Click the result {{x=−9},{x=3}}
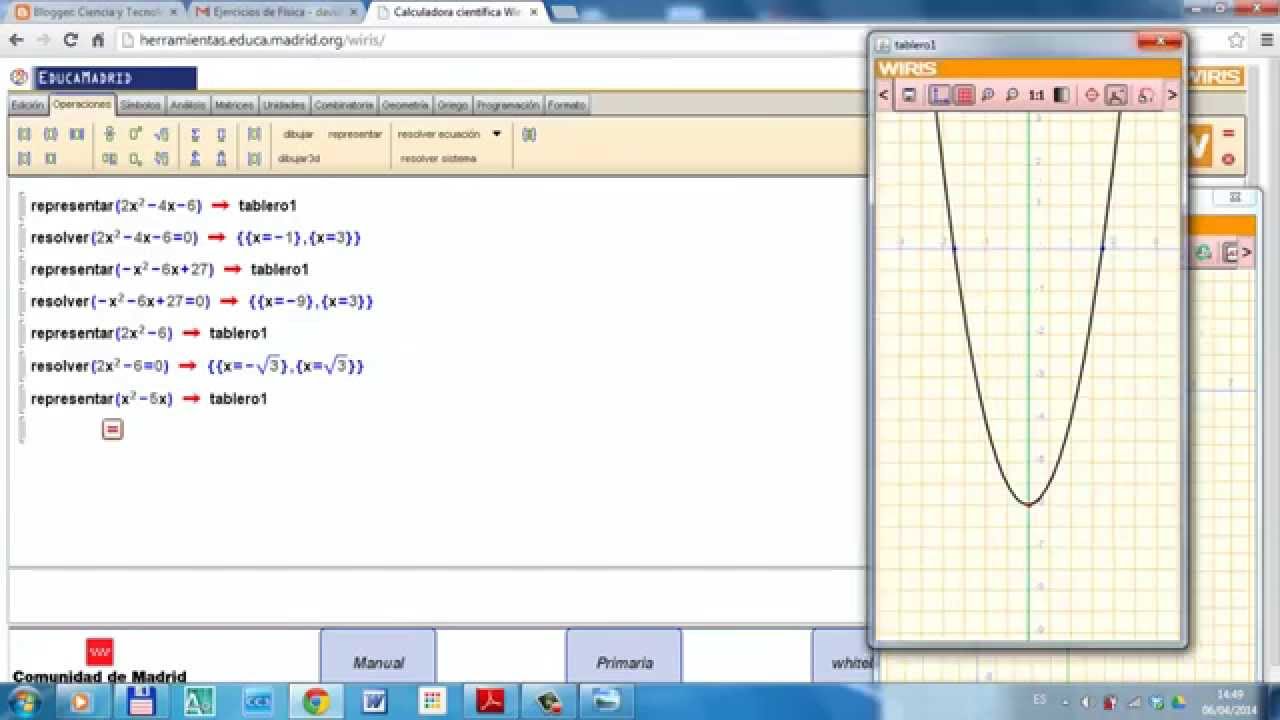Viewport: 1280px width, 720px height. [x=311, y=301]
